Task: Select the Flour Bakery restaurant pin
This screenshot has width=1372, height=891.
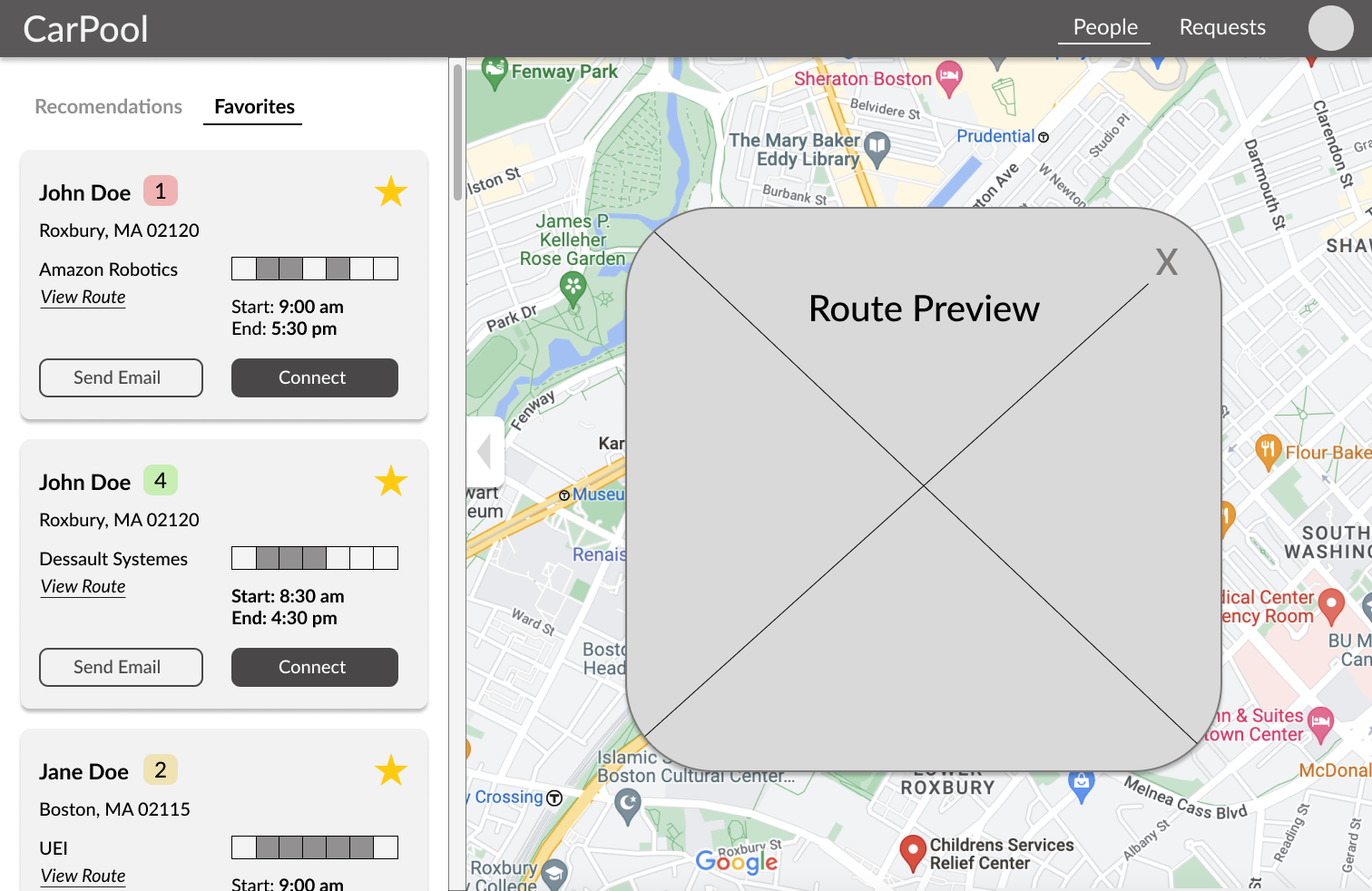Action: (1268, 452)
